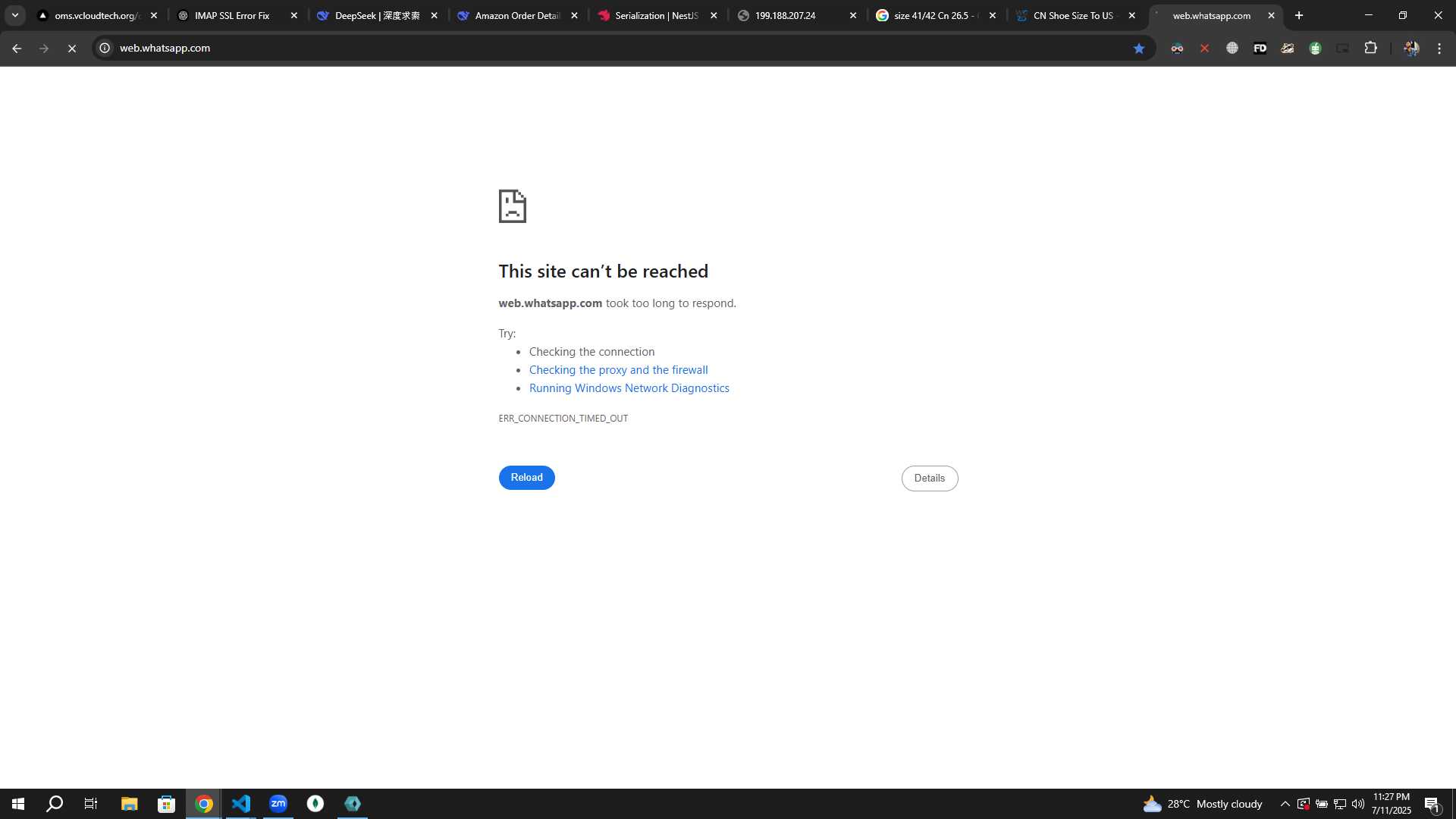This screenshot has width=1456, height=819.
Task: Open the Windows Start menu
Action: [18, 804]
